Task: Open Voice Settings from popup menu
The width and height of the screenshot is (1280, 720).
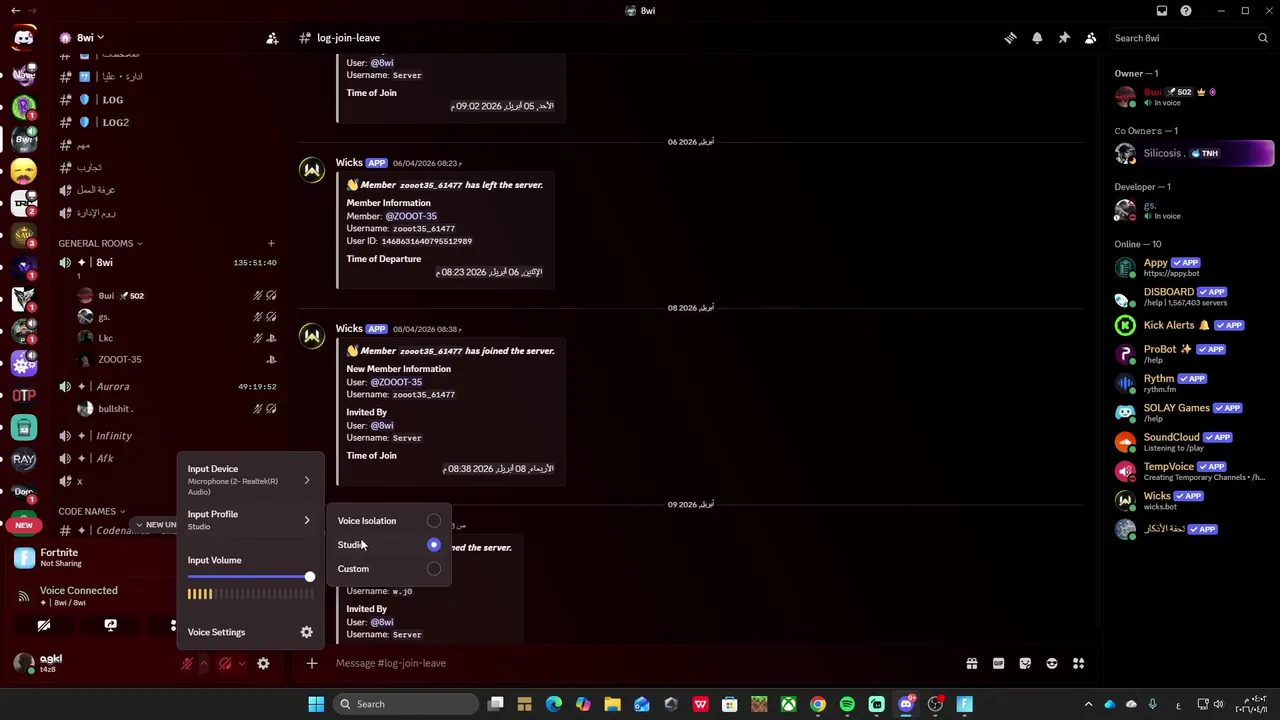Action: coord(249,632)
